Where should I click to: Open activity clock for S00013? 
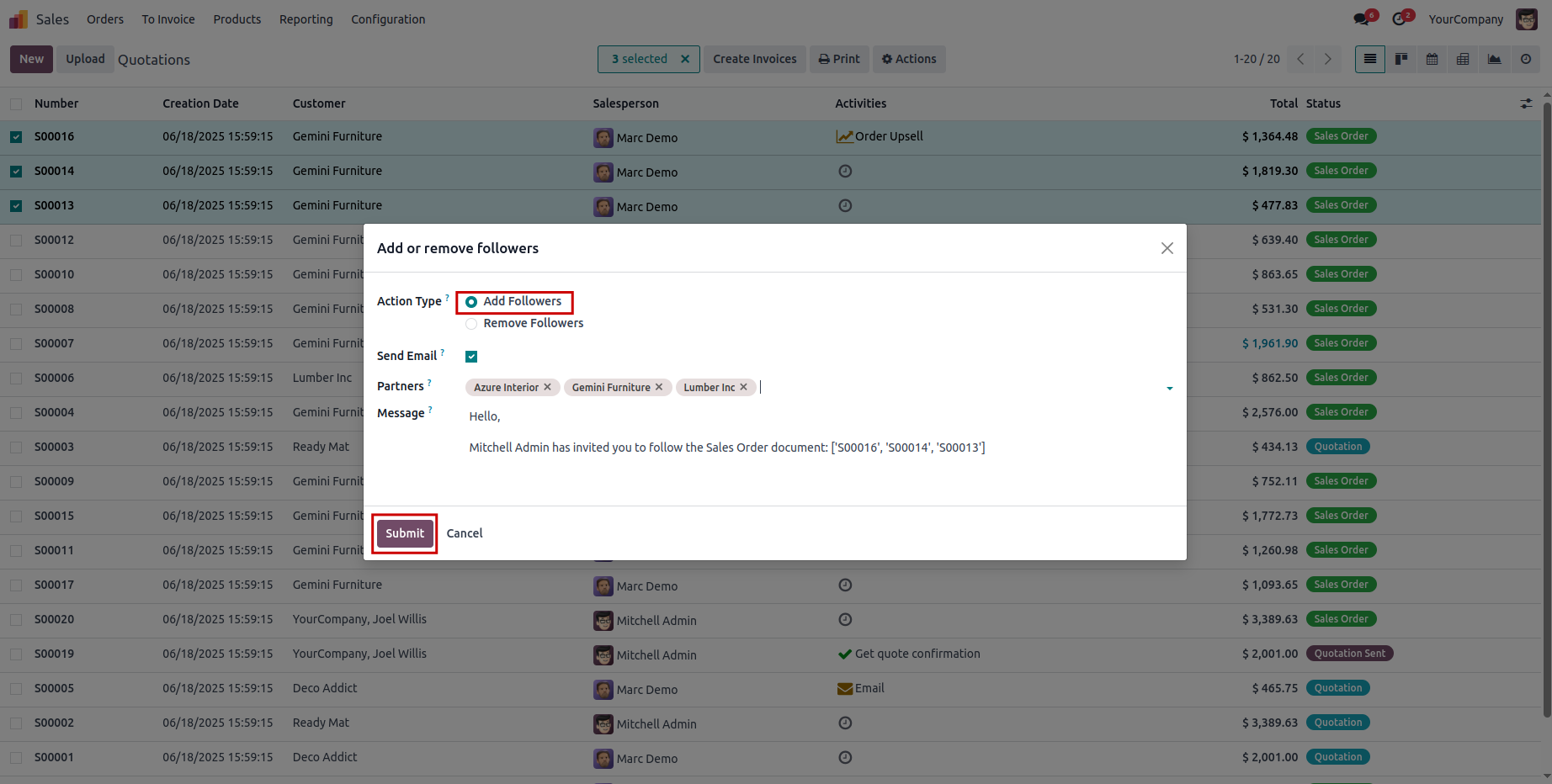point(845,205)
